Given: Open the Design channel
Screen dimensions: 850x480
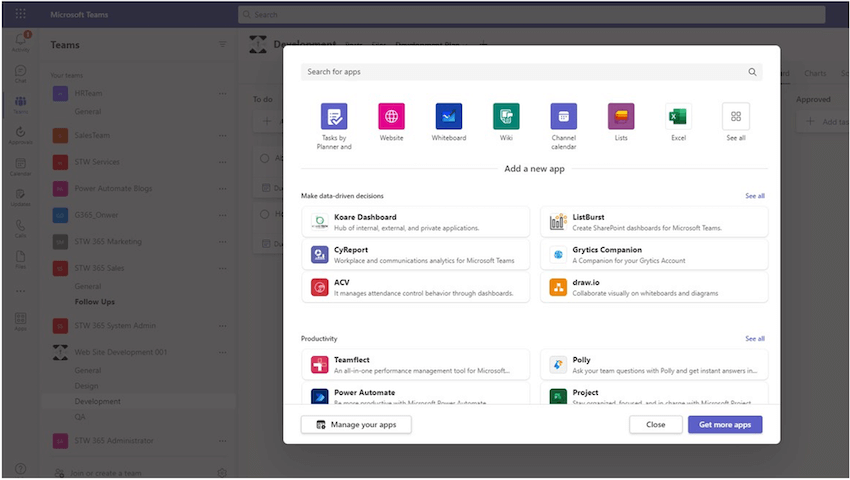Looking at the screenshot, I should click(87, 386).
